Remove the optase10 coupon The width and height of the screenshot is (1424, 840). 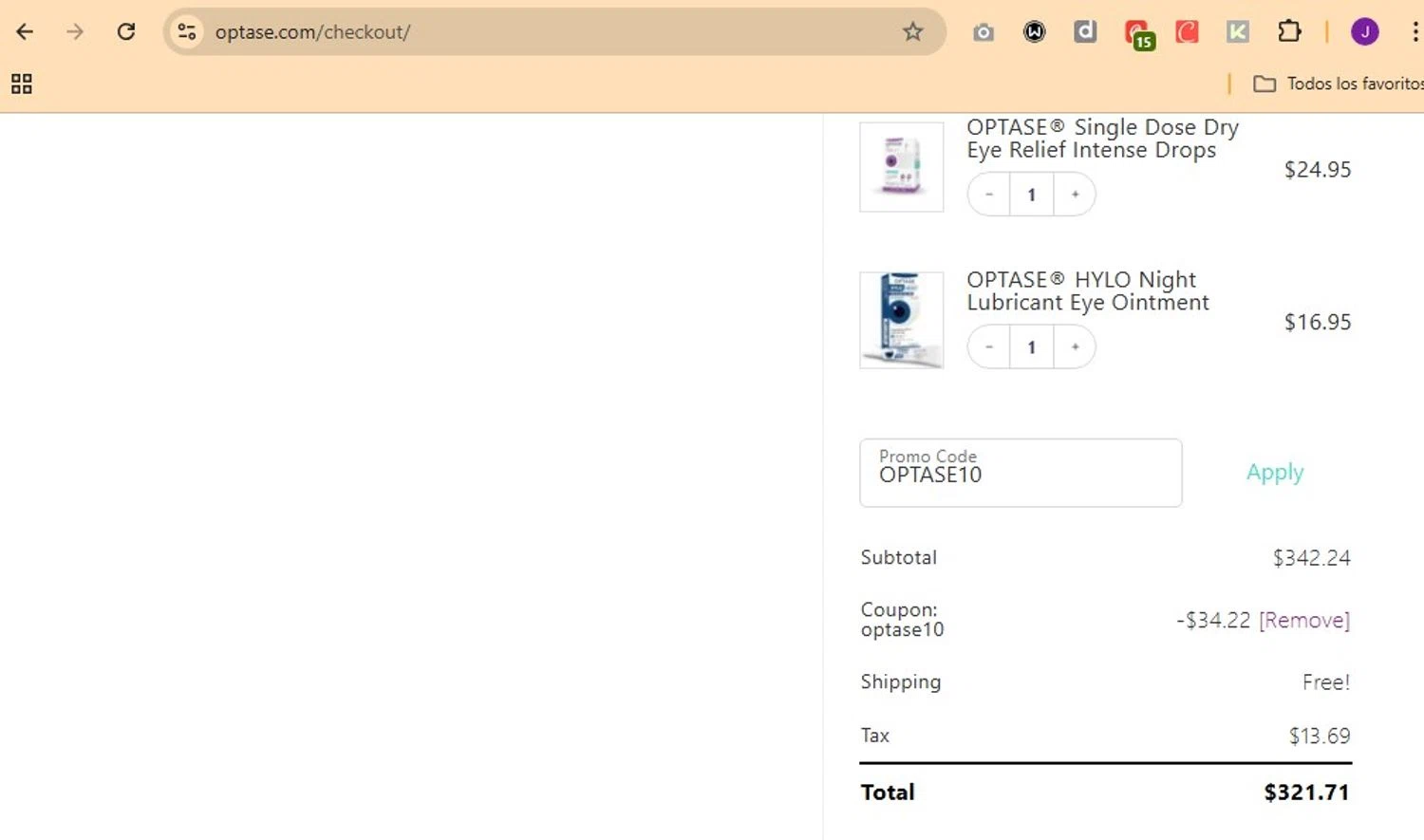[x=1304, y=620]
